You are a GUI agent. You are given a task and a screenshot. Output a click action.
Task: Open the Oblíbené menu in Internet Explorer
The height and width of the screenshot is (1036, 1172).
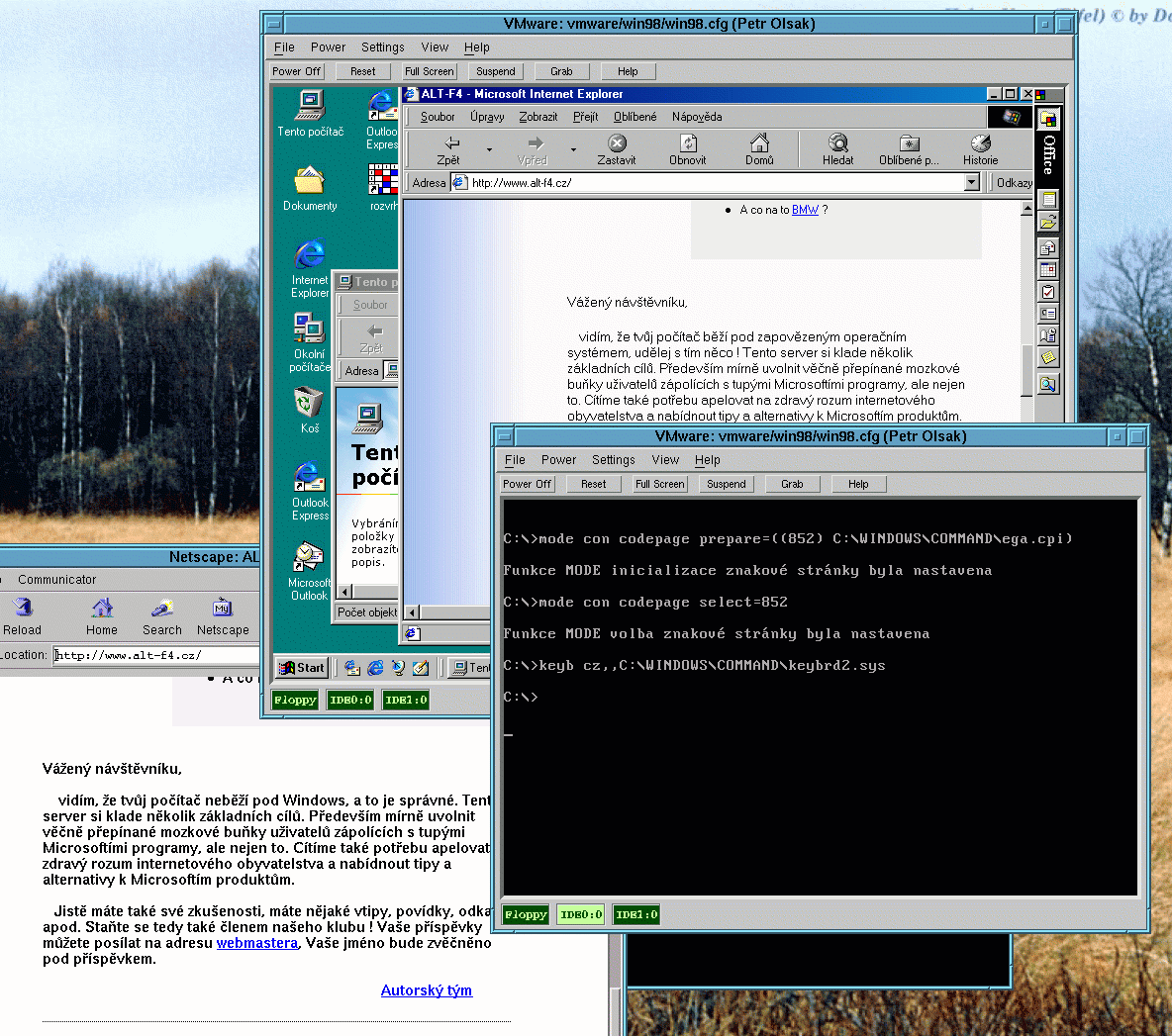(x=635, y=117)
